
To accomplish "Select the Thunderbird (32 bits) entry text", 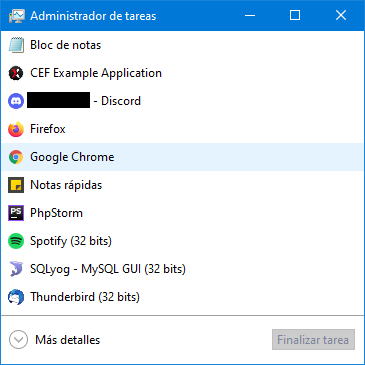I will tap(85, 297).
